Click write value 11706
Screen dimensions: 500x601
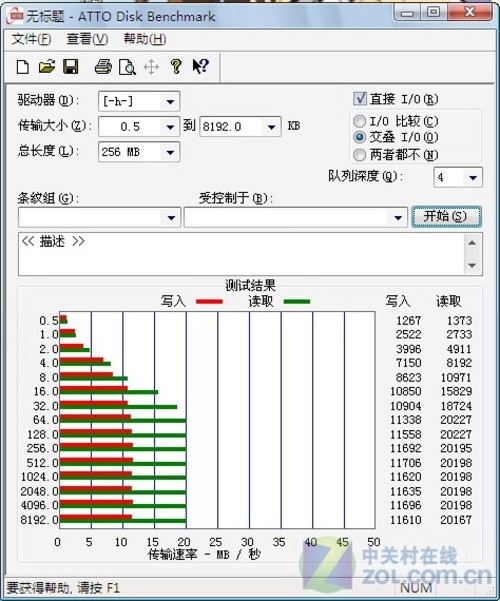click(406, 463)
